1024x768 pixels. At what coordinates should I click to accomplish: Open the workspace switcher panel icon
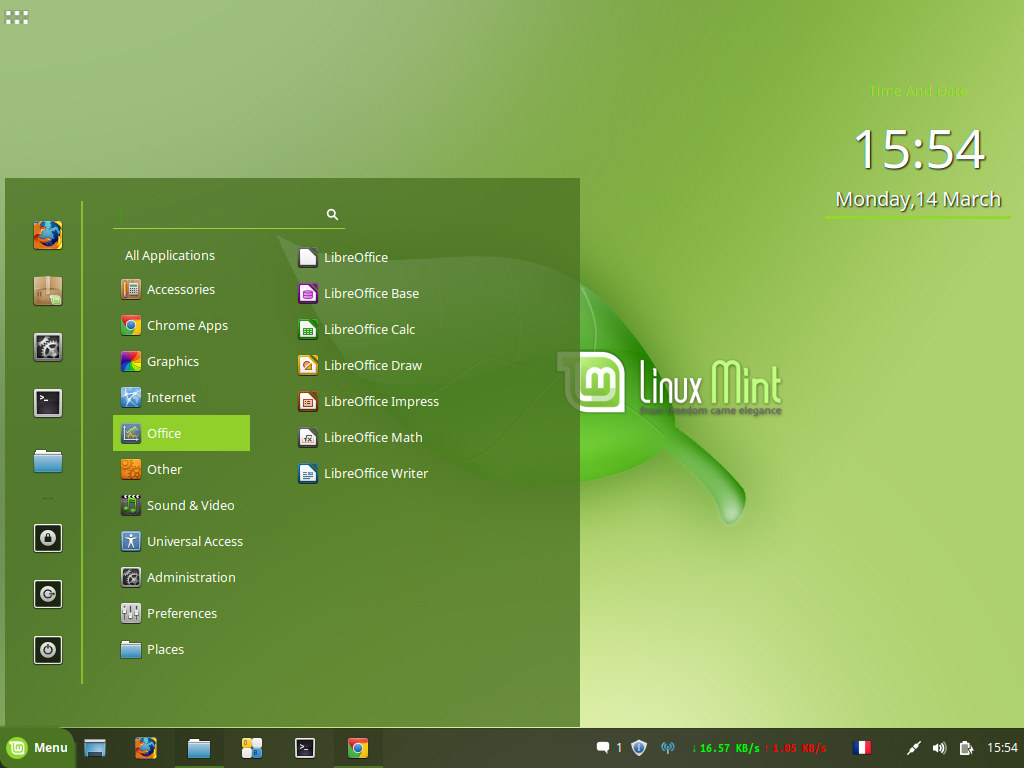tap(252, 748)
